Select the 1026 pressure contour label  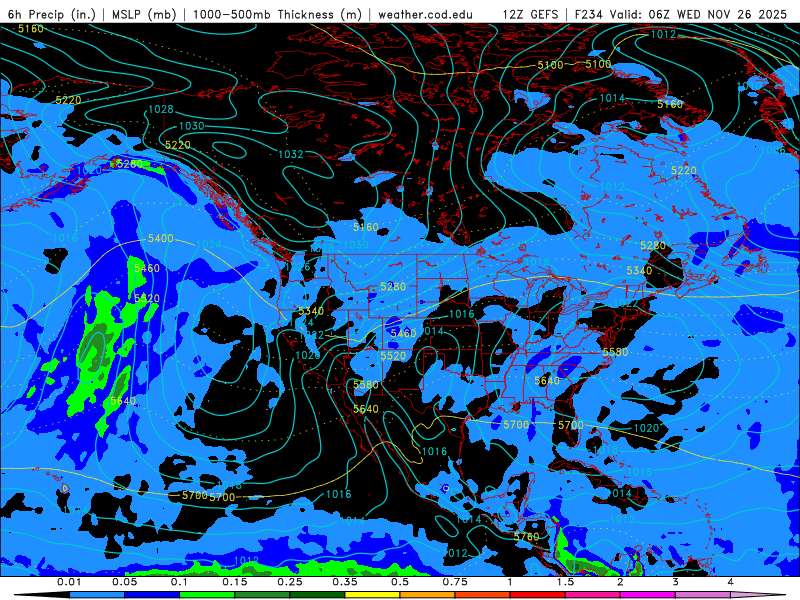[297, 267]
